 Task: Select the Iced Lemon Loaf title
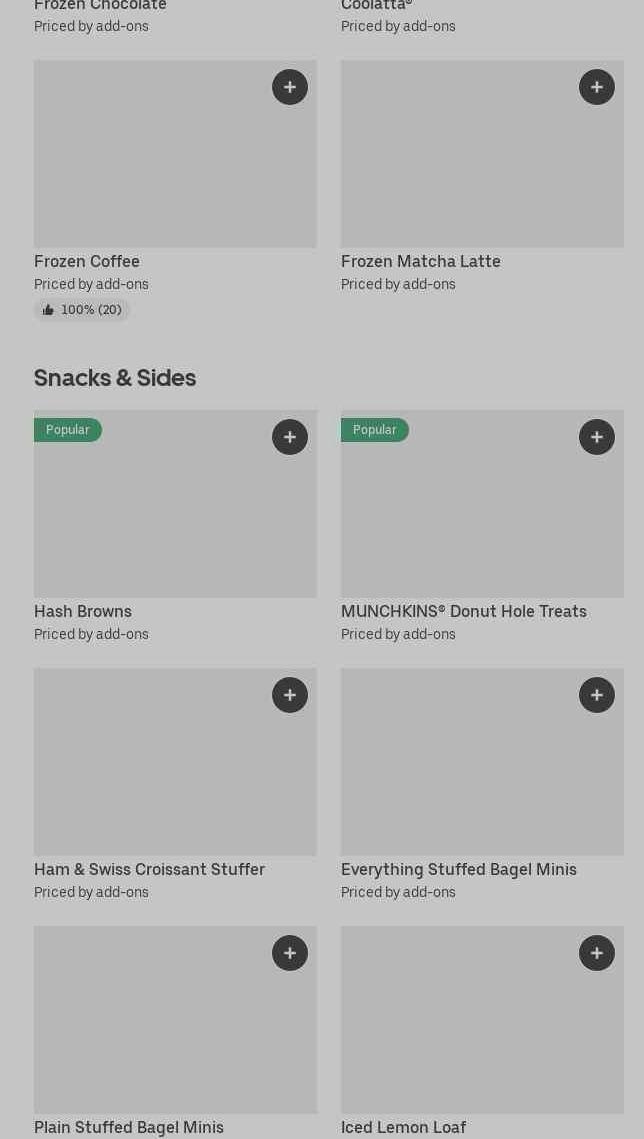403,1127
